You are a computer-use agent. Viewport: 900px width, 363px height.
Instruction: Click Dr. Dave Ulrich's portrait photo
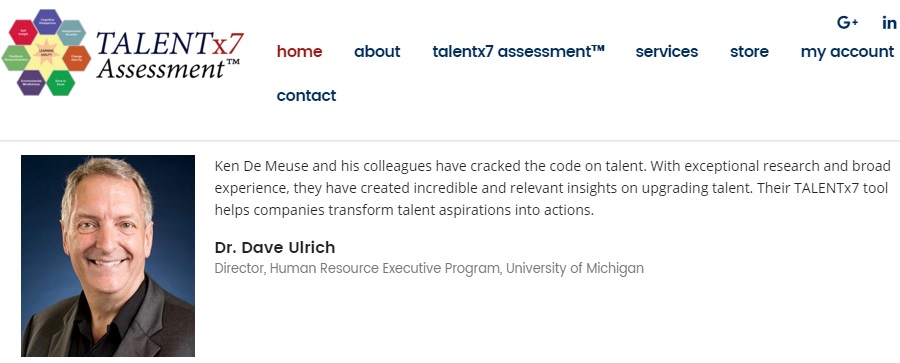pyautogui.click(x=108, y=256)
